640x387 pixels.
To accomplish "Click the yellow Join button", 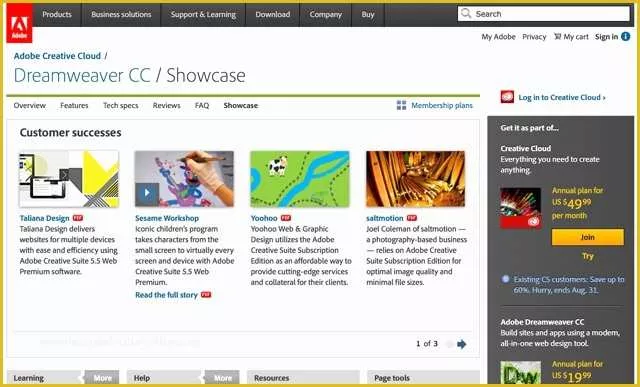I will click(588, 237).
